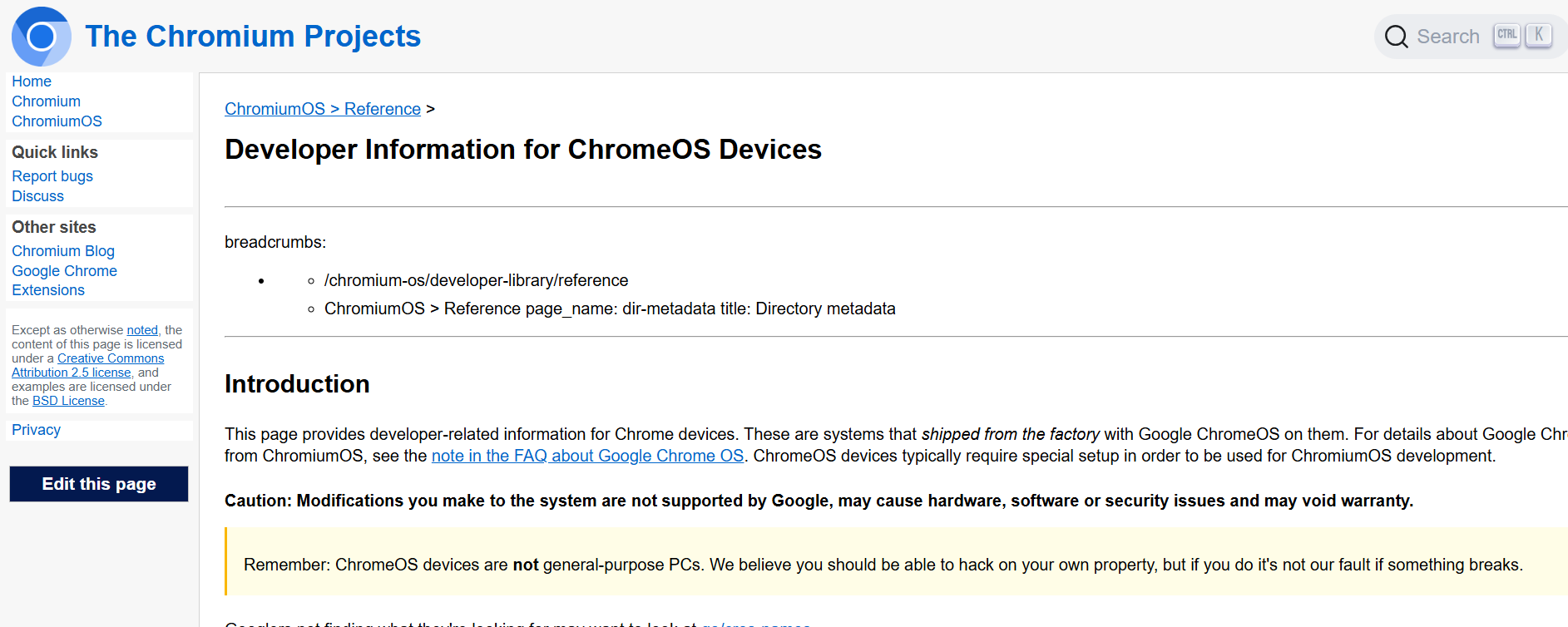
Task: Open the ChromiumOS sidebar link
Action: (x=57, y=121)
